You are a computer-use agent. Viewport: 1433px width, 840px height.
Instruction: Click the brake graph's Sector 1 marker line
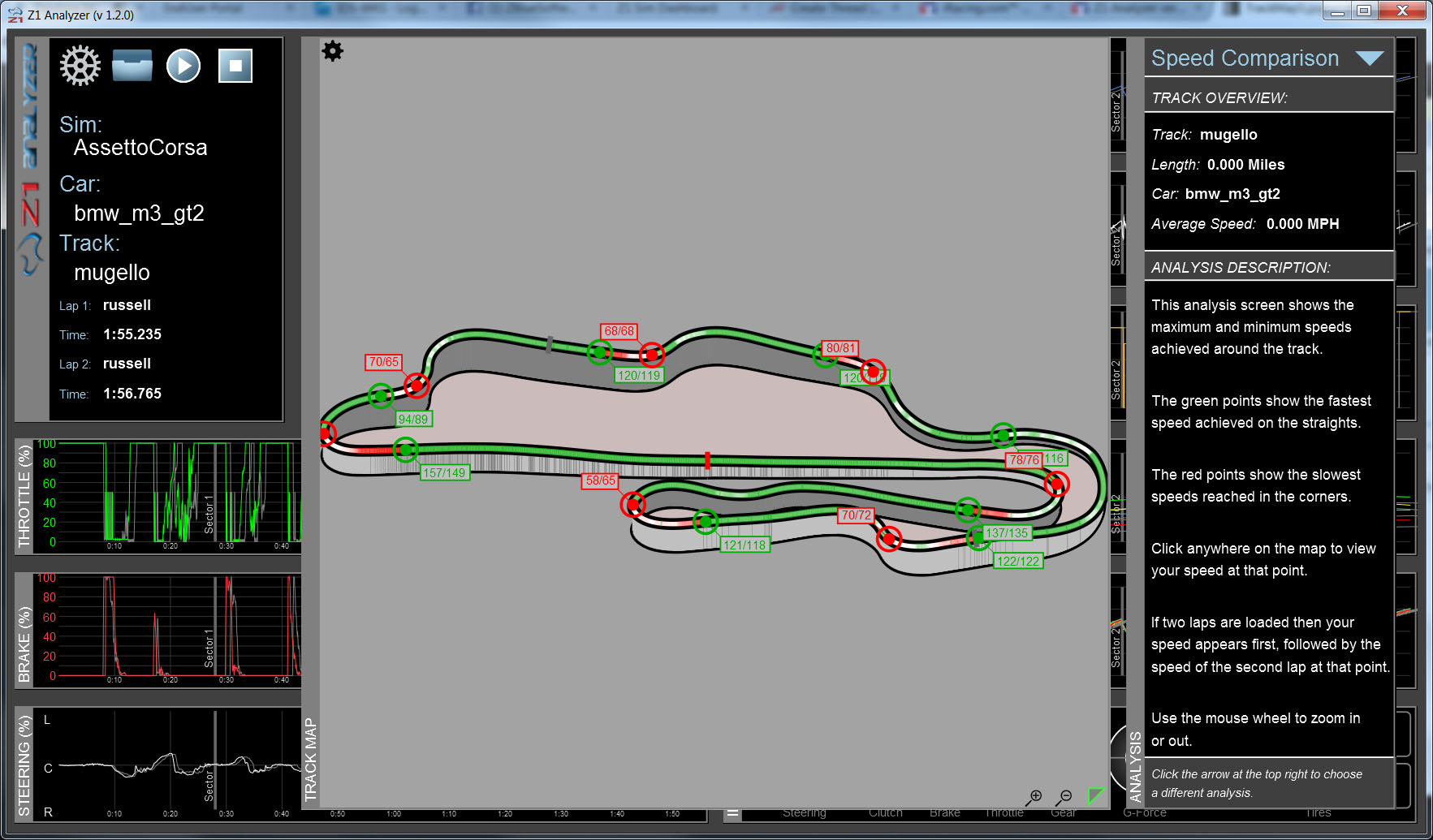point(215,627)
